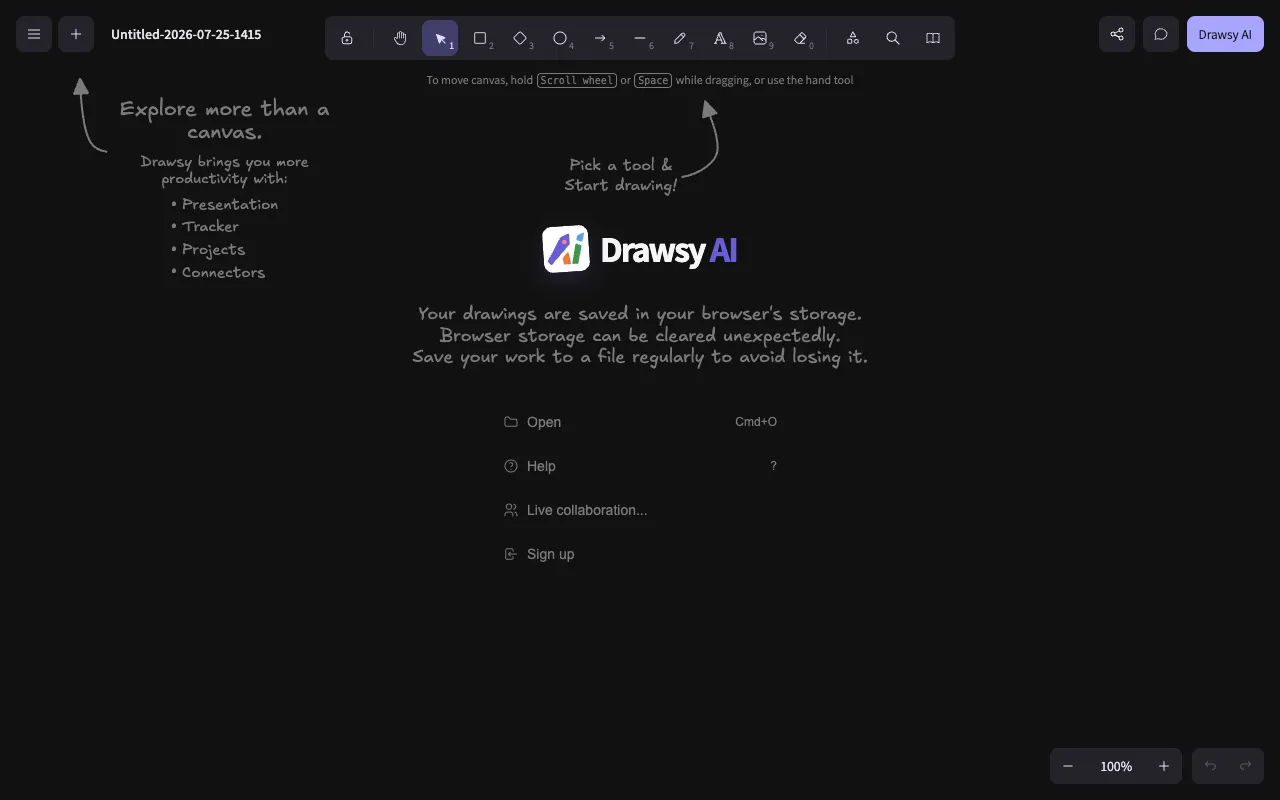
Task: Open the library book icon
Action: click(x=933, y=38)
